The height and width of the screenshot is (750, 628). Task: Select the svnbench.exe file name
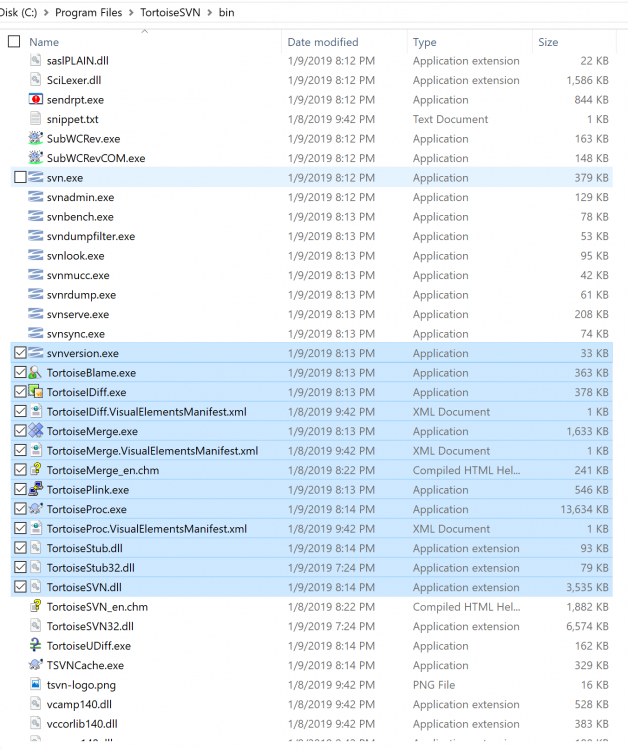[80, 217]
